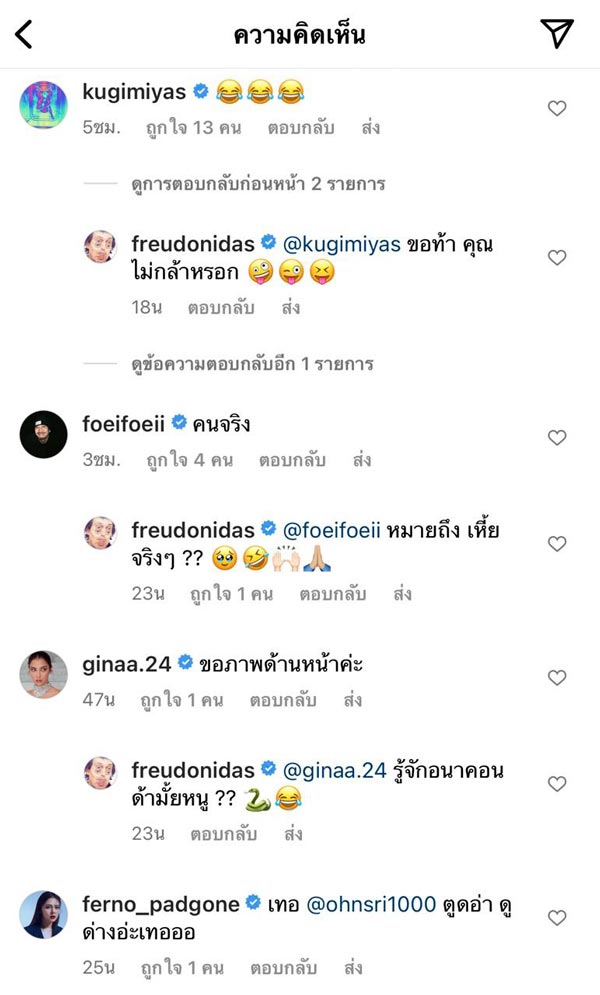Click the verified badge beside ginaa.24
This screenshot has height=995, width=600.
pyautogui.click(x=185, y=660)
